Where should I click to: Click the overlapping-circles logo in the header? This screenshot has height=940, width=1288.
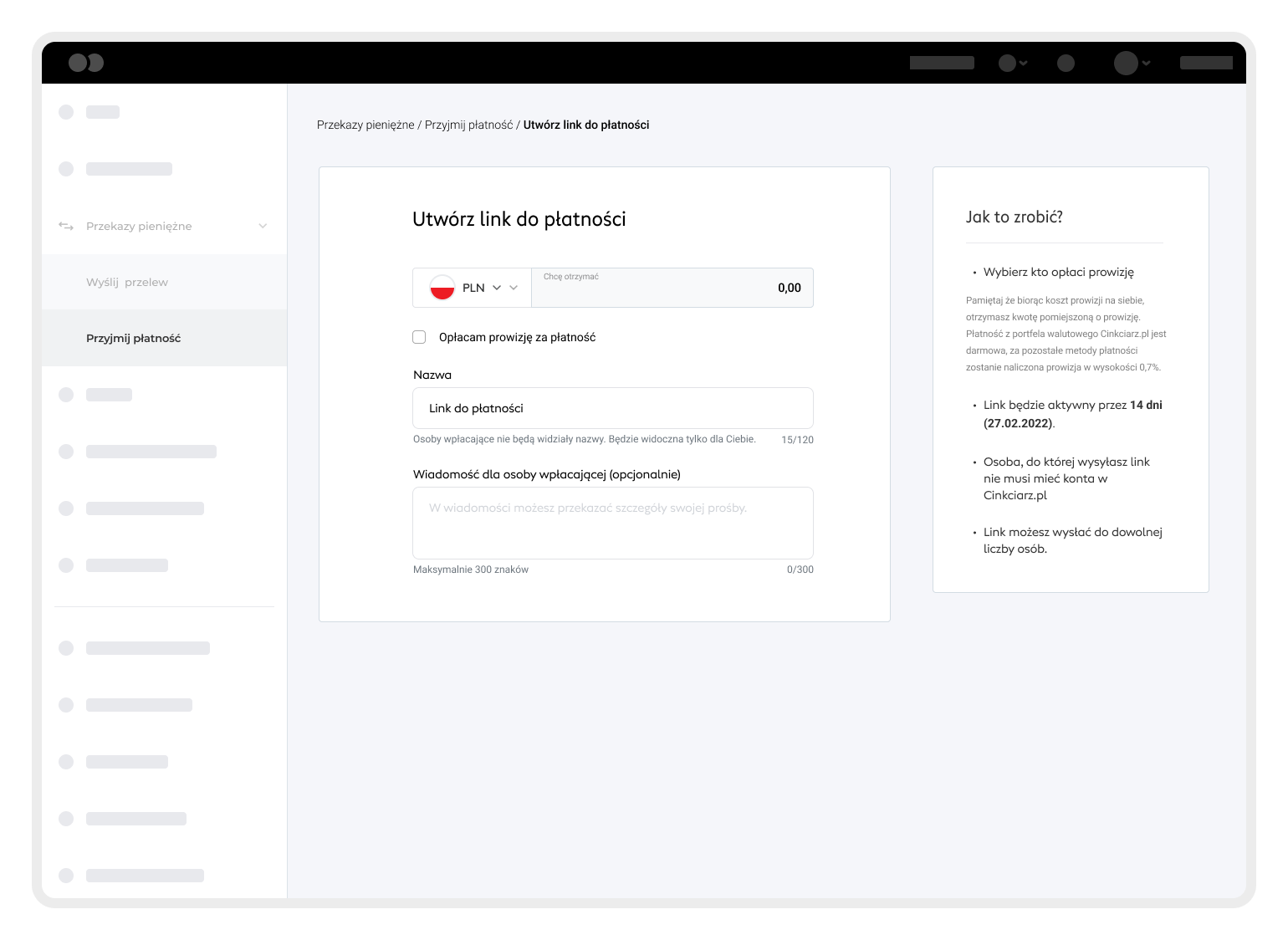[x=85, y=63]
